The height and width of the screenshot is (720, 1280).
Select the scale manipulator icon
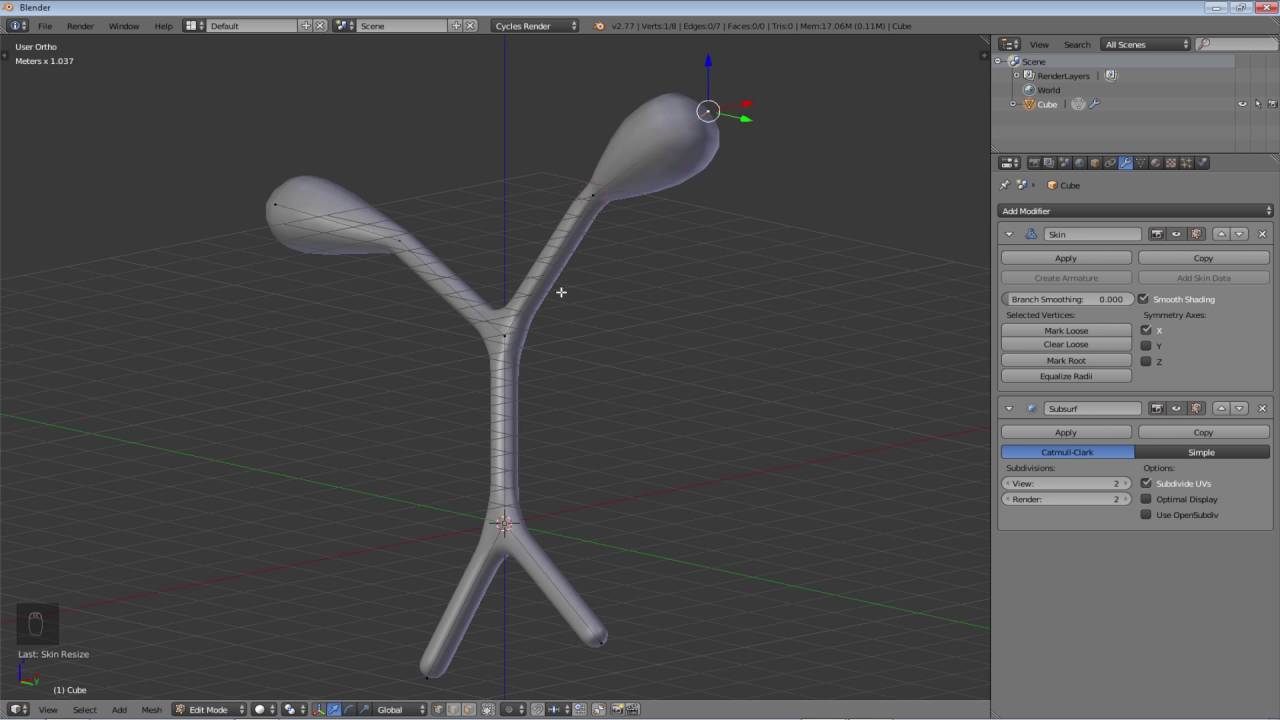(363, 710)
